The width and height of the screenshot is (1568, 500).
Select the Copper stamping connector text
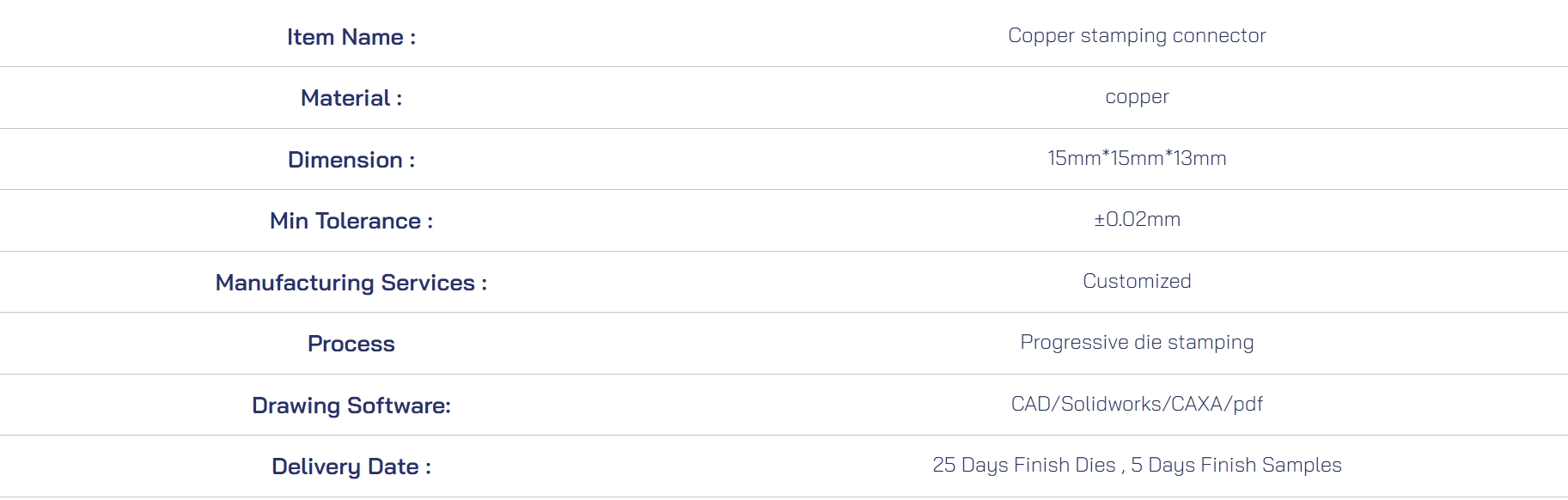[1137, 36]
